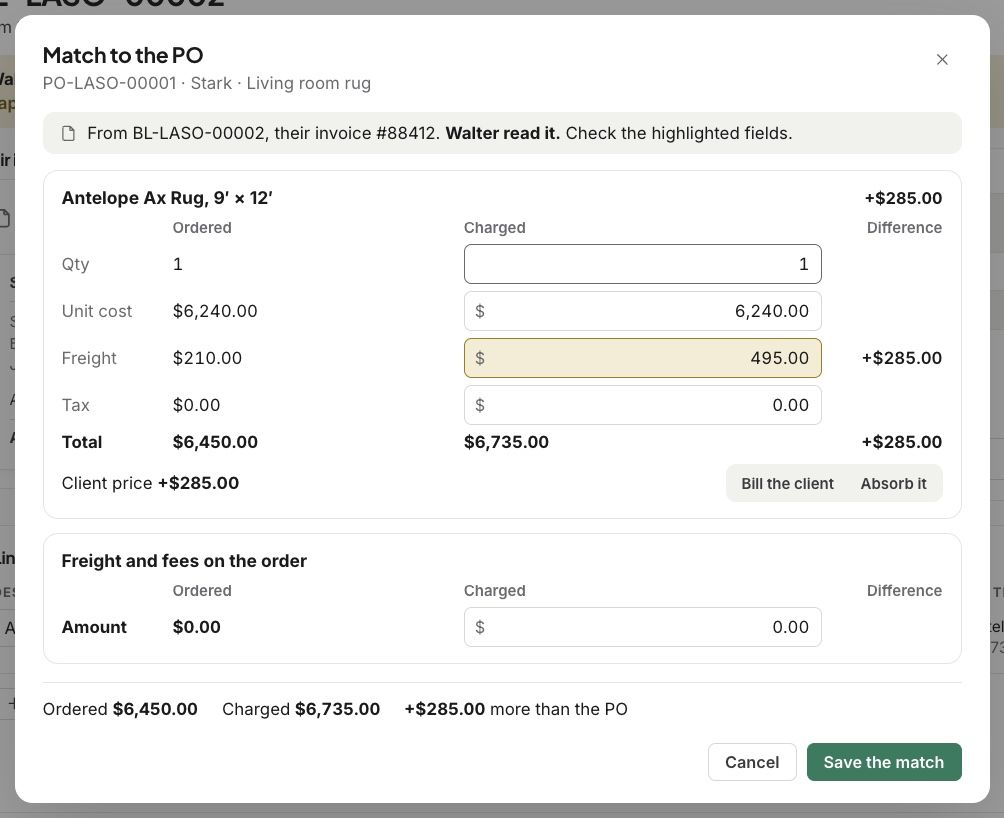The height and width of the screenshot is (818, 1004).
Task: Click ordered Freight $210.00 value
Action: 207,358
